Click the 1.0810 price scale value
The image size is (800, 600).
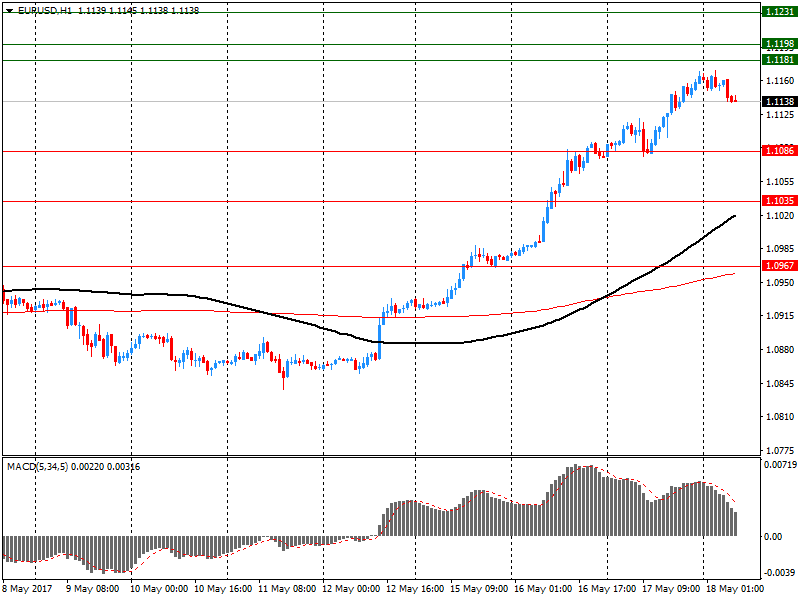point(780,417)
